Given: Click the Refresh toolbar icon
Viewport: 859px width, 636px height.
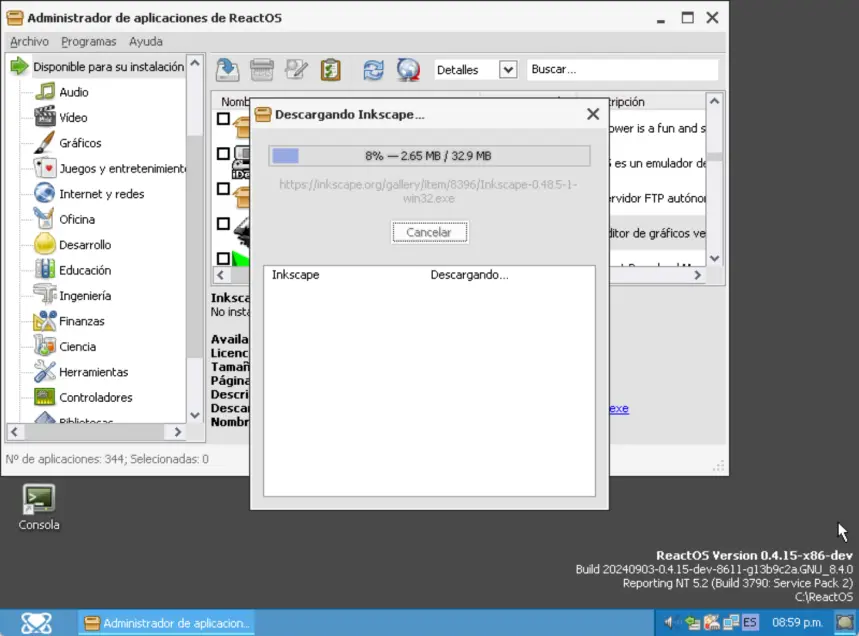Looking at the screenshot, I should 374,70.
